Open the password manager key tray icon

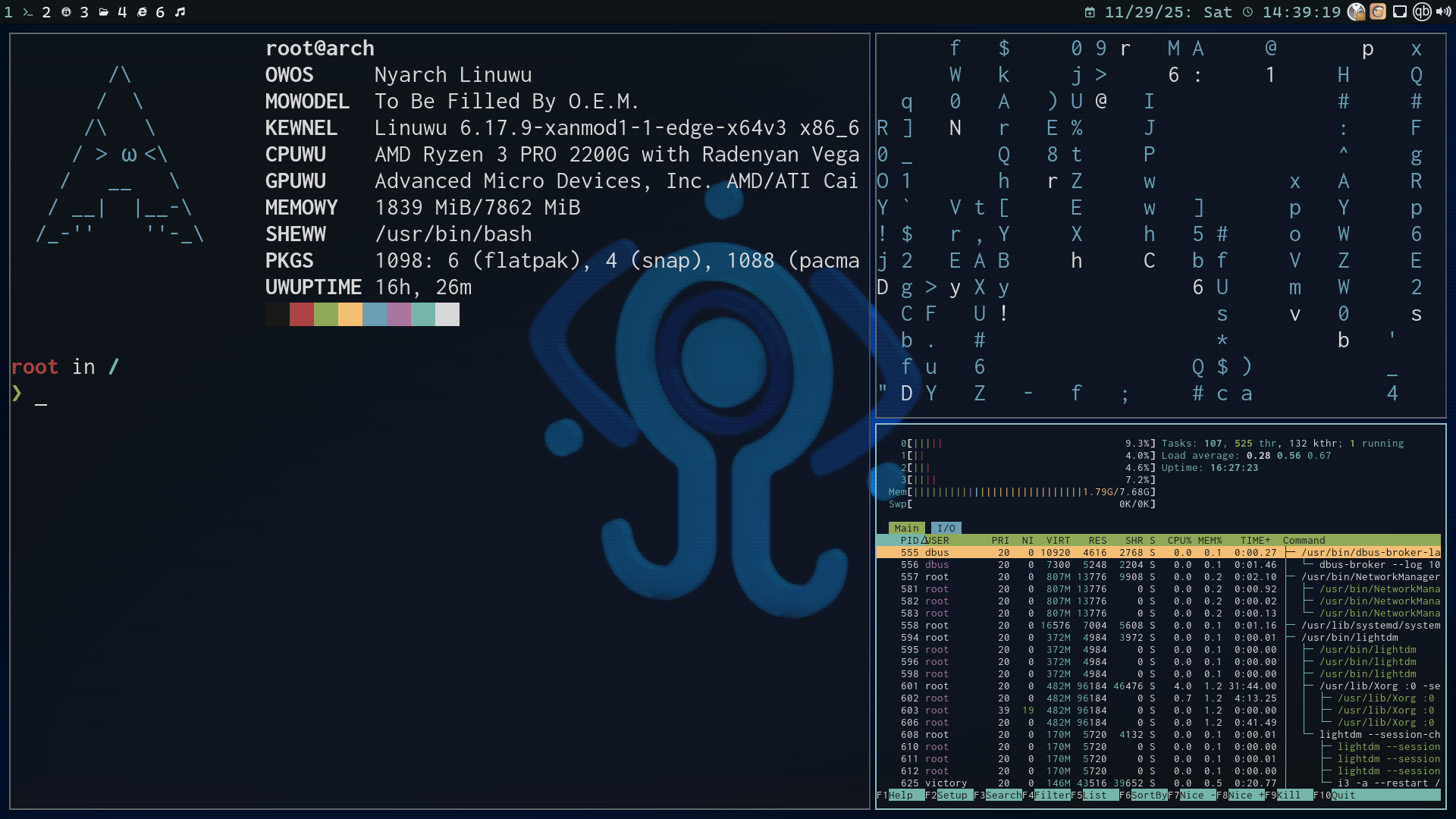[x=1357, y=12]
